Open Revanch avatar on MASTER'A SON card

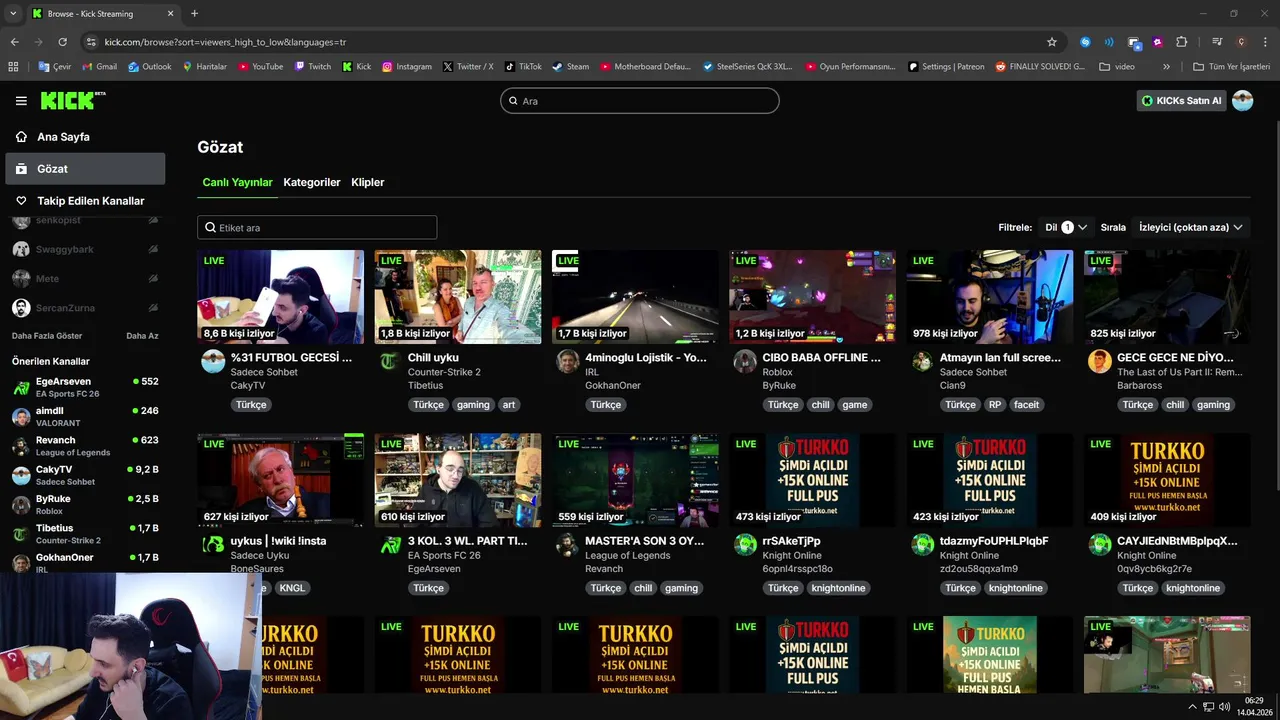(567, 545)
